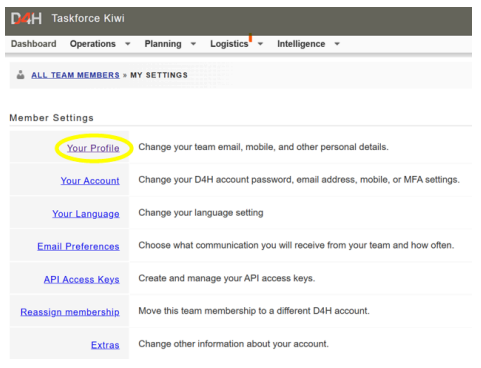Open the API Access Keys link
This screenshot has width=481, height=368.
coord(81,279)
